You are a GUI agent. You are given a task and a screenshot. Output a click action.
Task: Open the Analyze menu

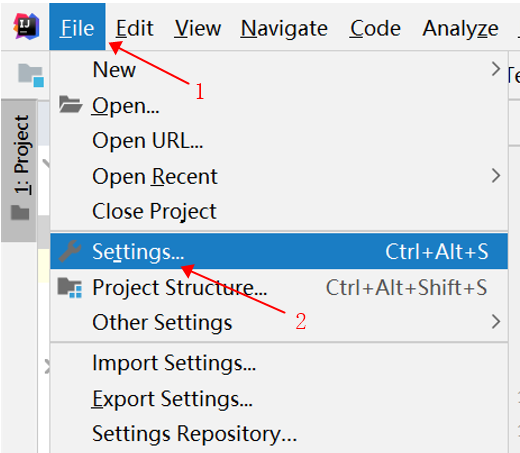[460, 28]
